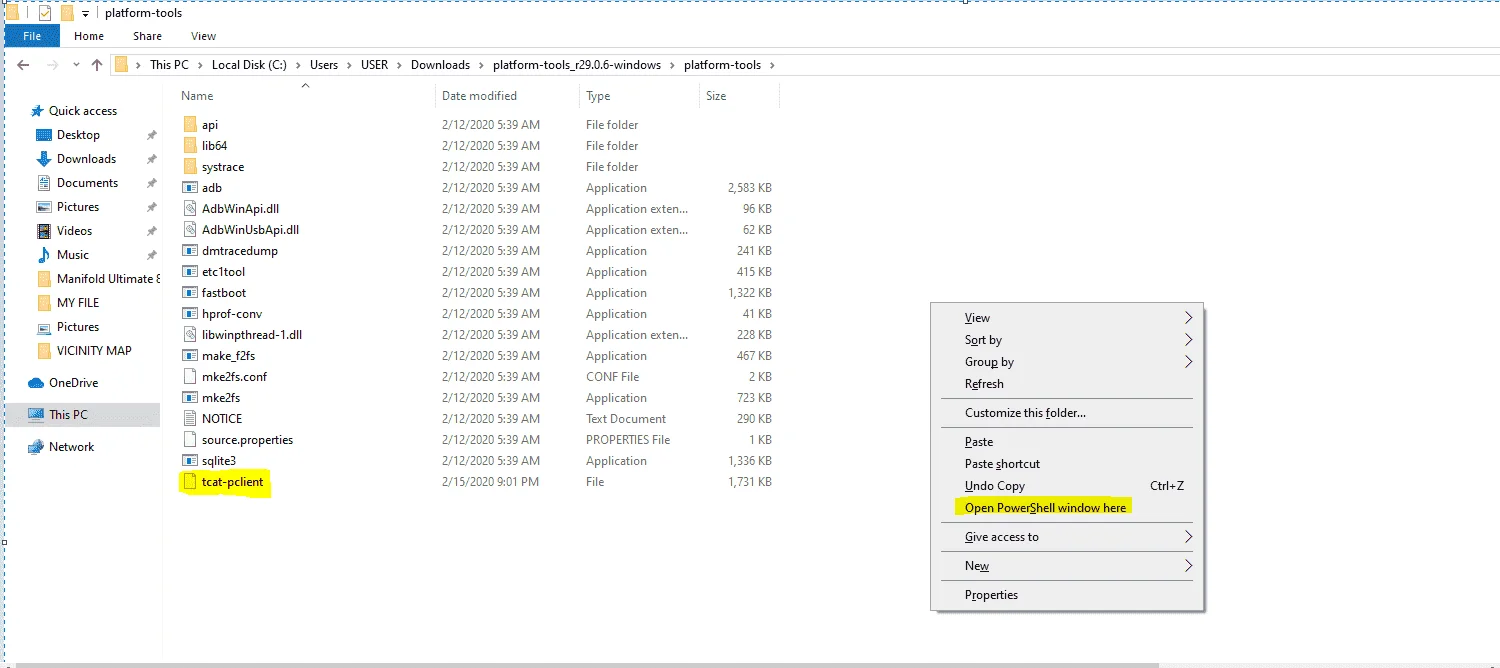This screenshot has width=1500, height=668.
Task: Open Downloads in Quick access
Action: click(86, 159)
